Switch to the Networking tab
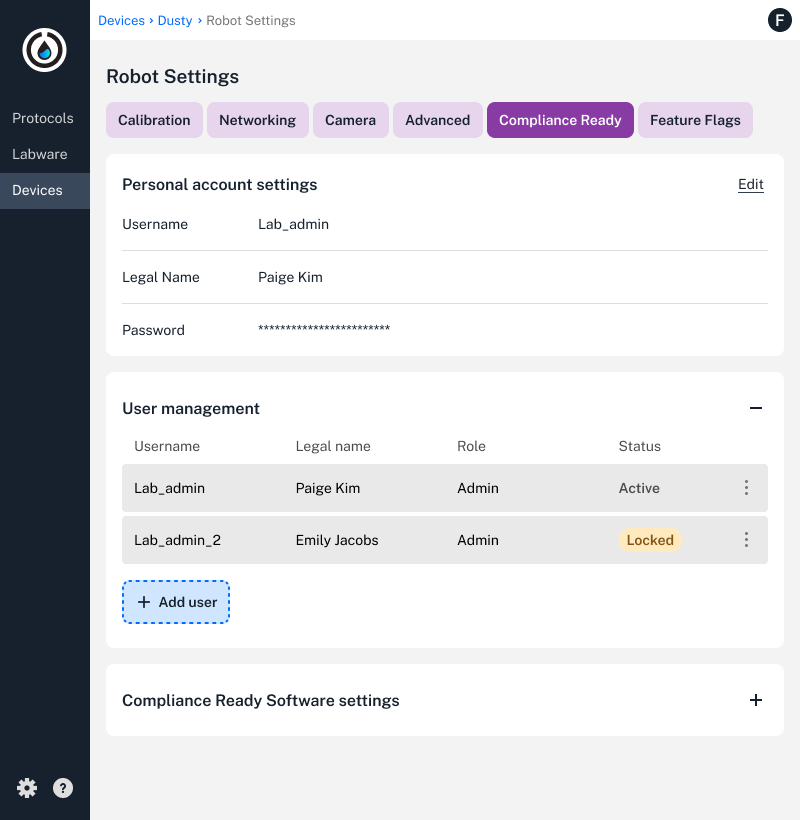The image size is (800, 820). point(257,120)
